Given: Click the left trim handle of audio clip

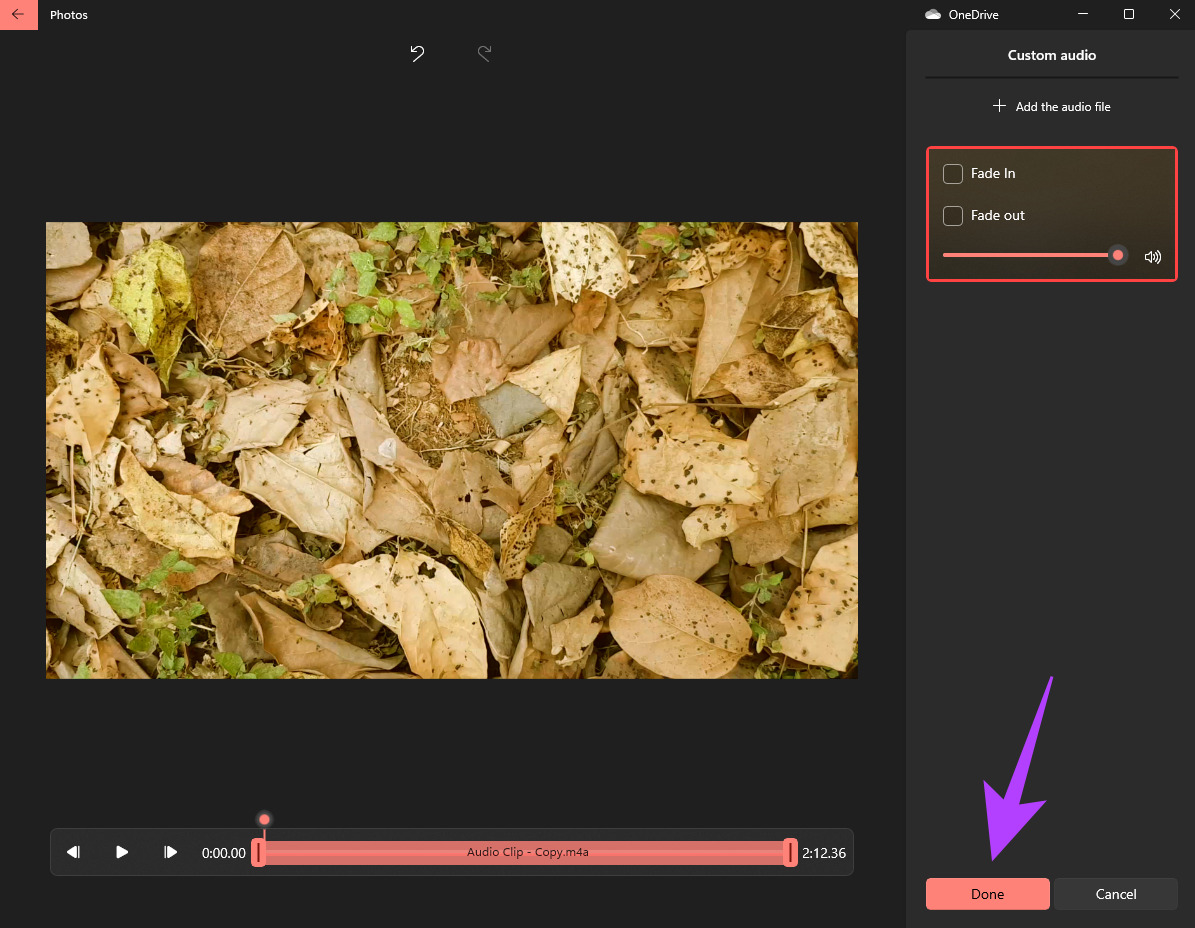Looking at the screenshot, I should pyautogui.click(x=258, y=852).
